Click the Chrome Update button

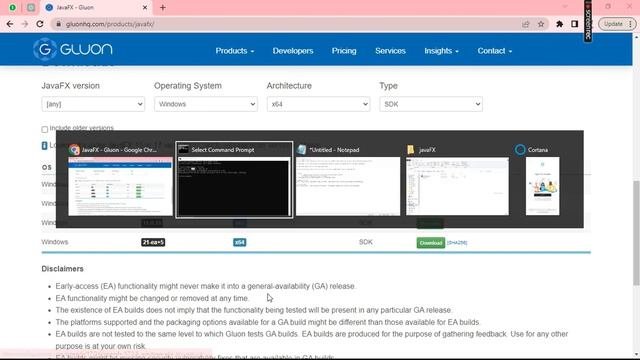pyautogui.click(x=617, y=24)
